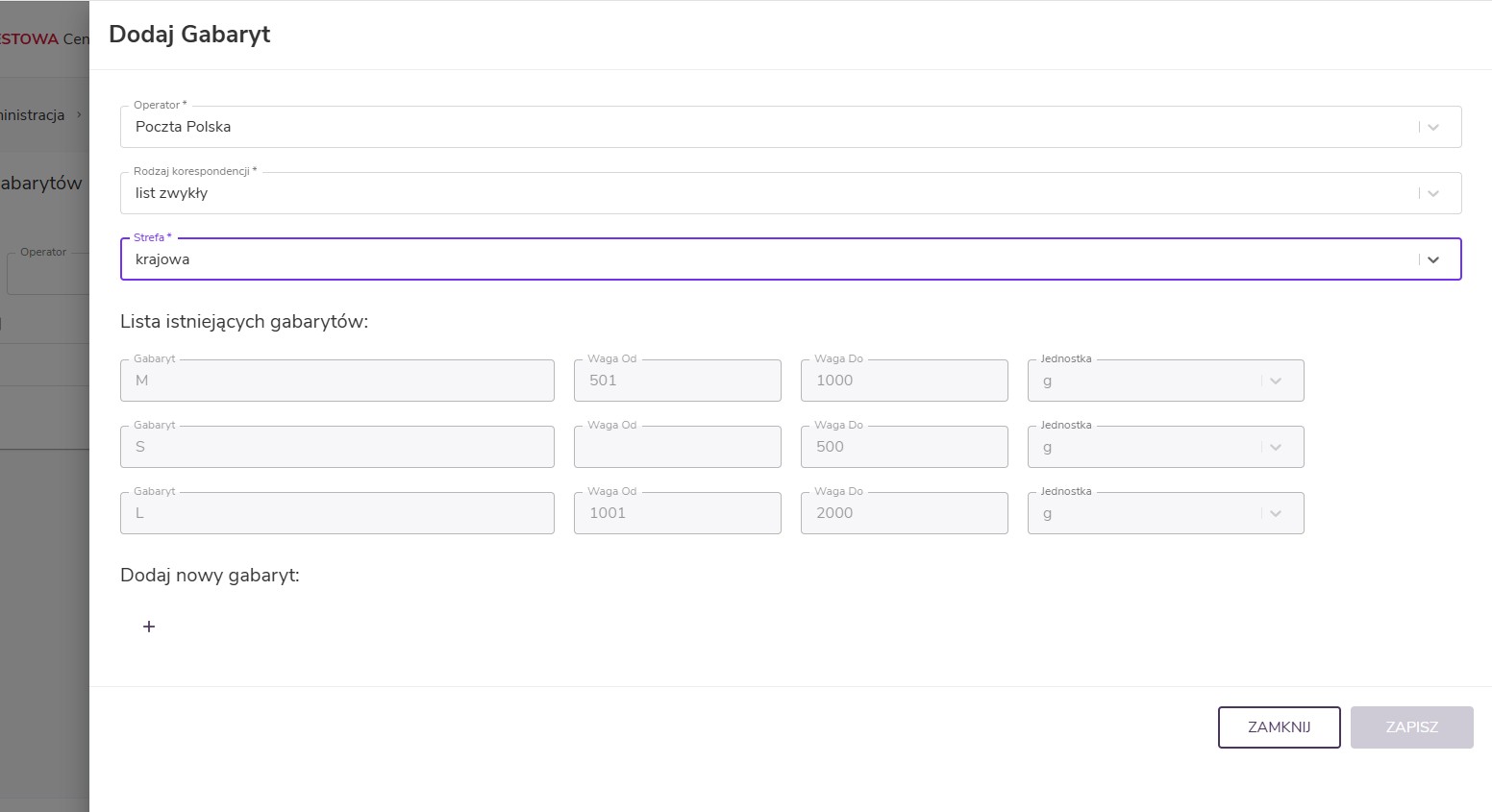Click the Gabaryt field containing M
1492x812 pixels.
pos(336,381)
